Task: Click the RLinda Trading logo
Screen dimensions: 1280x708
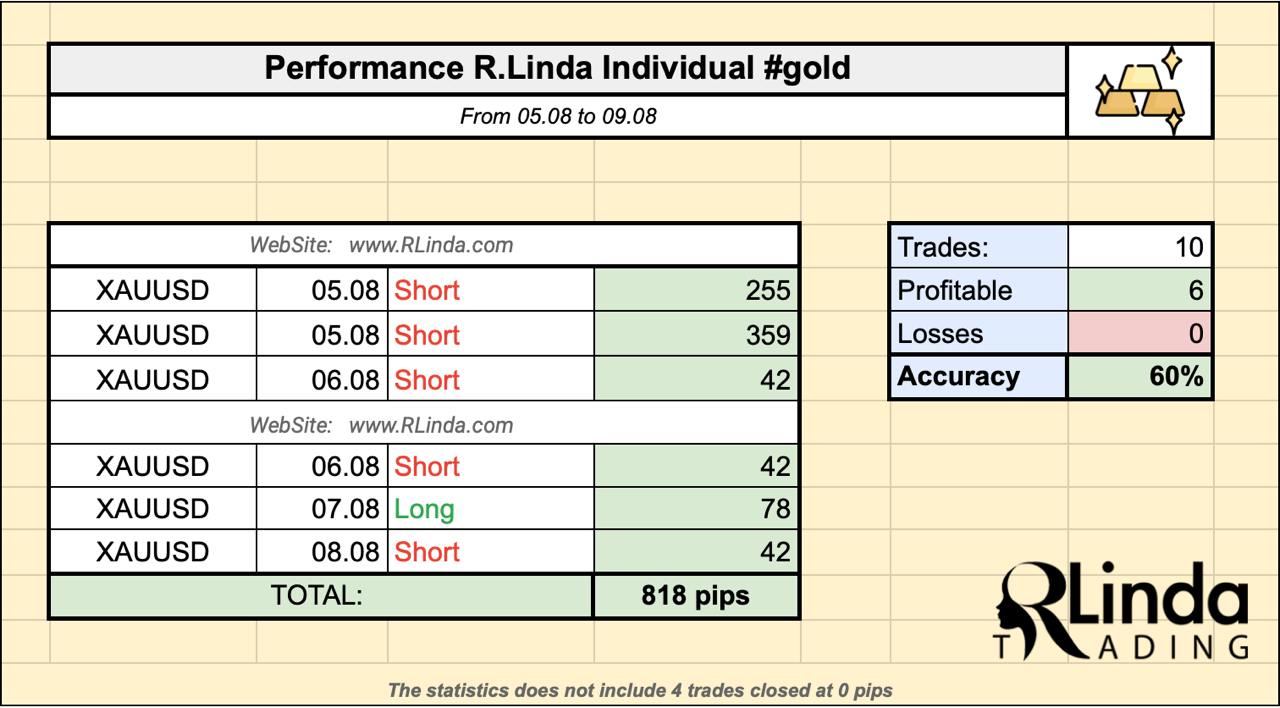Action: 1122,612
